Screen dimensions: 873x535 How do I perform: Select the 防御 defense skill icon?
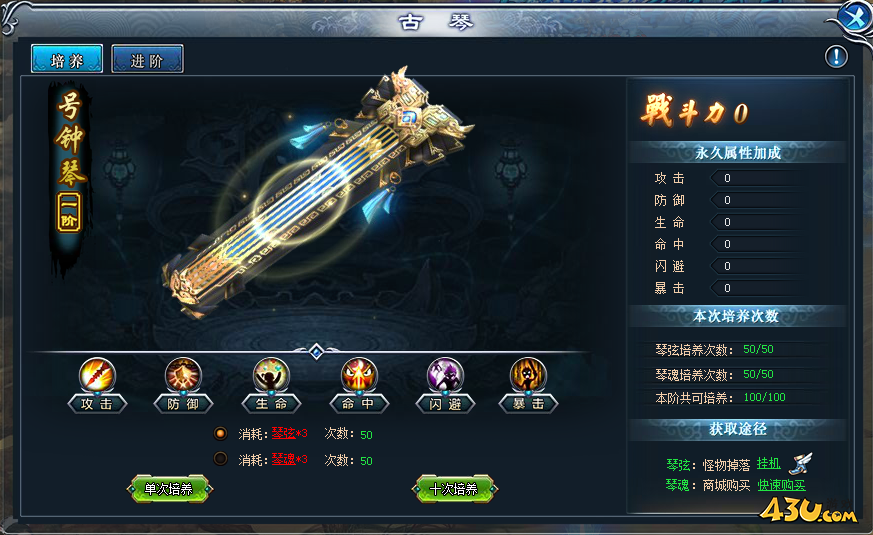click(183, 375)
